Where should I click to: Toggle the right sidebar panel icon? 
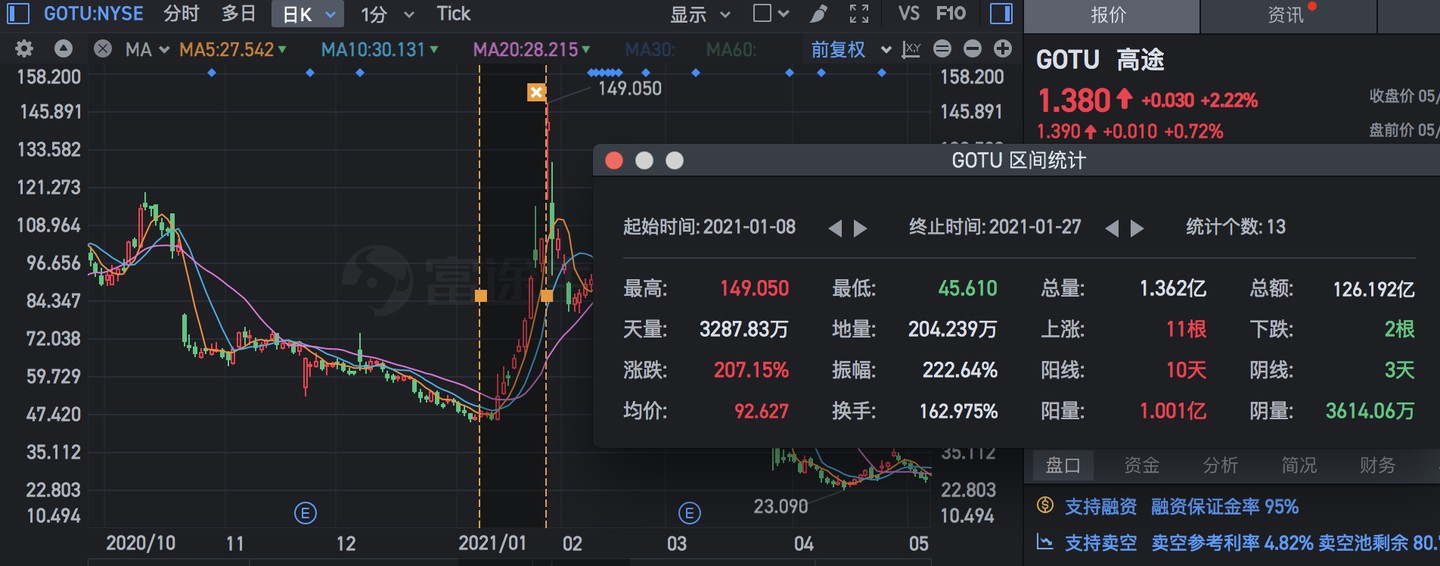pyautogui.click(x=1000, y=14)
